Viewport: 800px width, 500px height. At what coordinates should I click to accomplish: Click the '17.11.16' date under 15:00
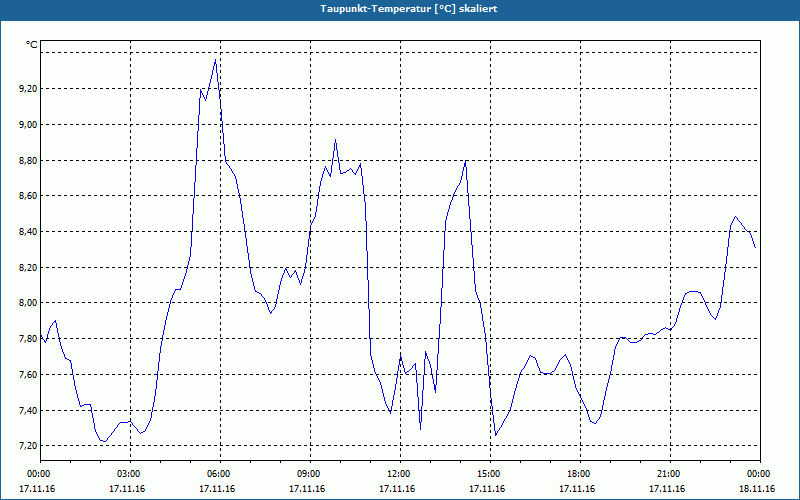pos(487,489)
